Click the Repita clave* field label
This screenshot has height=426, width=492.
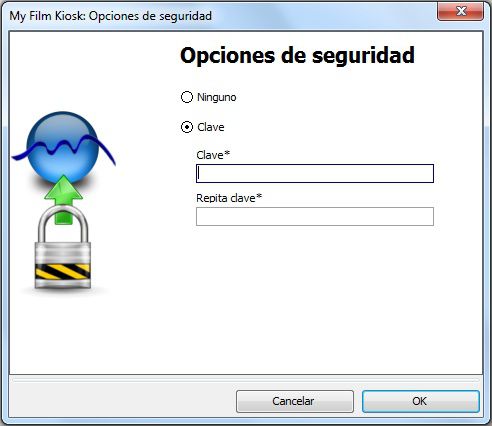(229, 198)
